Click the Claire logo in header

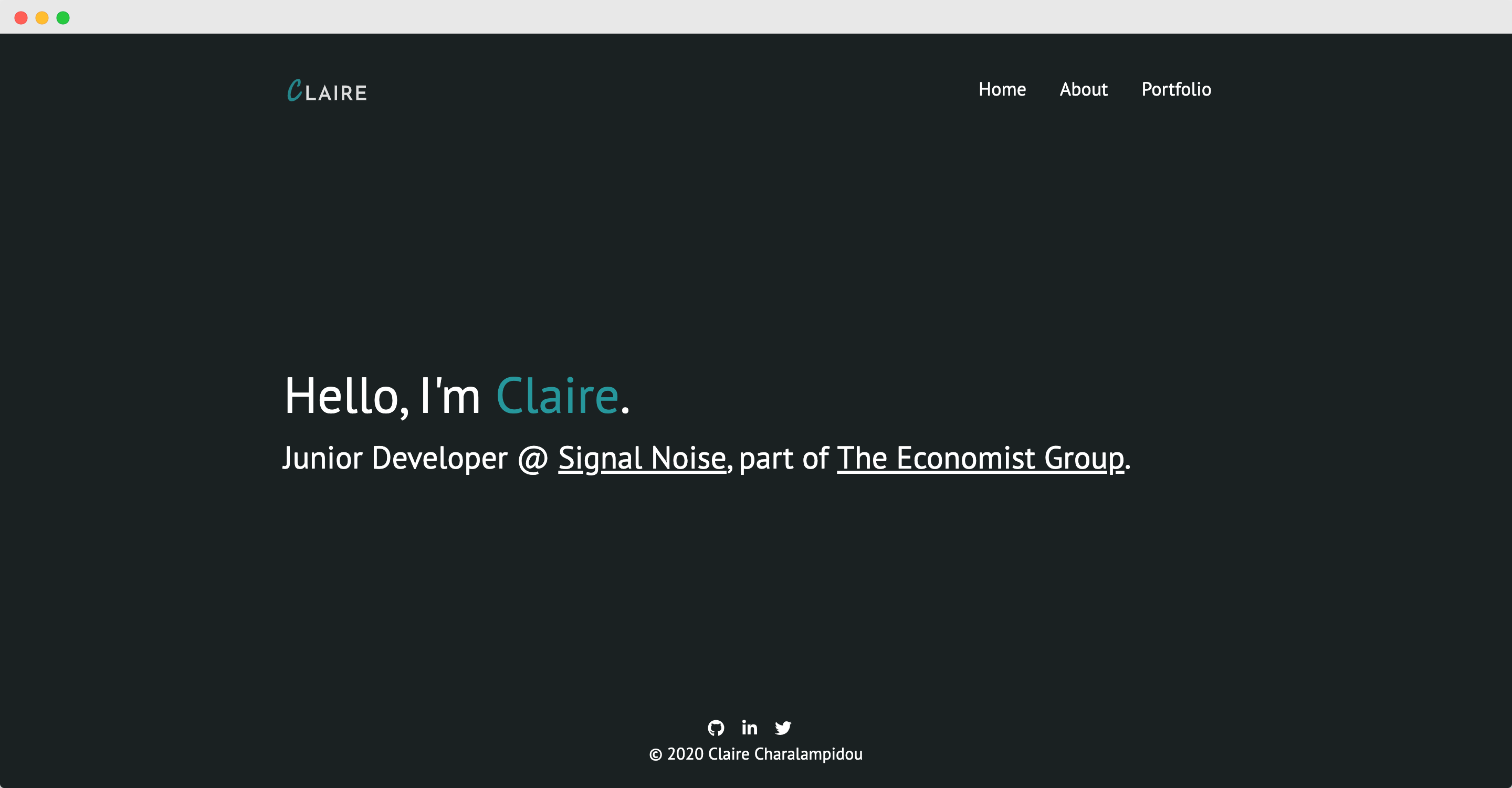point(327,90)
